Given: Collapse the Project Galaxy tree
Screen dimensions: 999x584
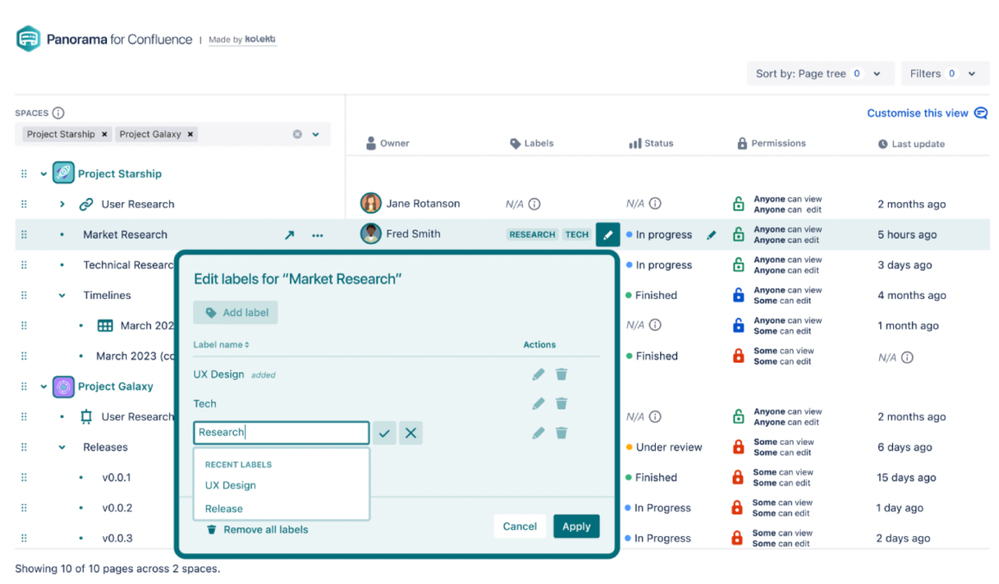Looking at the screenshot, I should 43,387.
